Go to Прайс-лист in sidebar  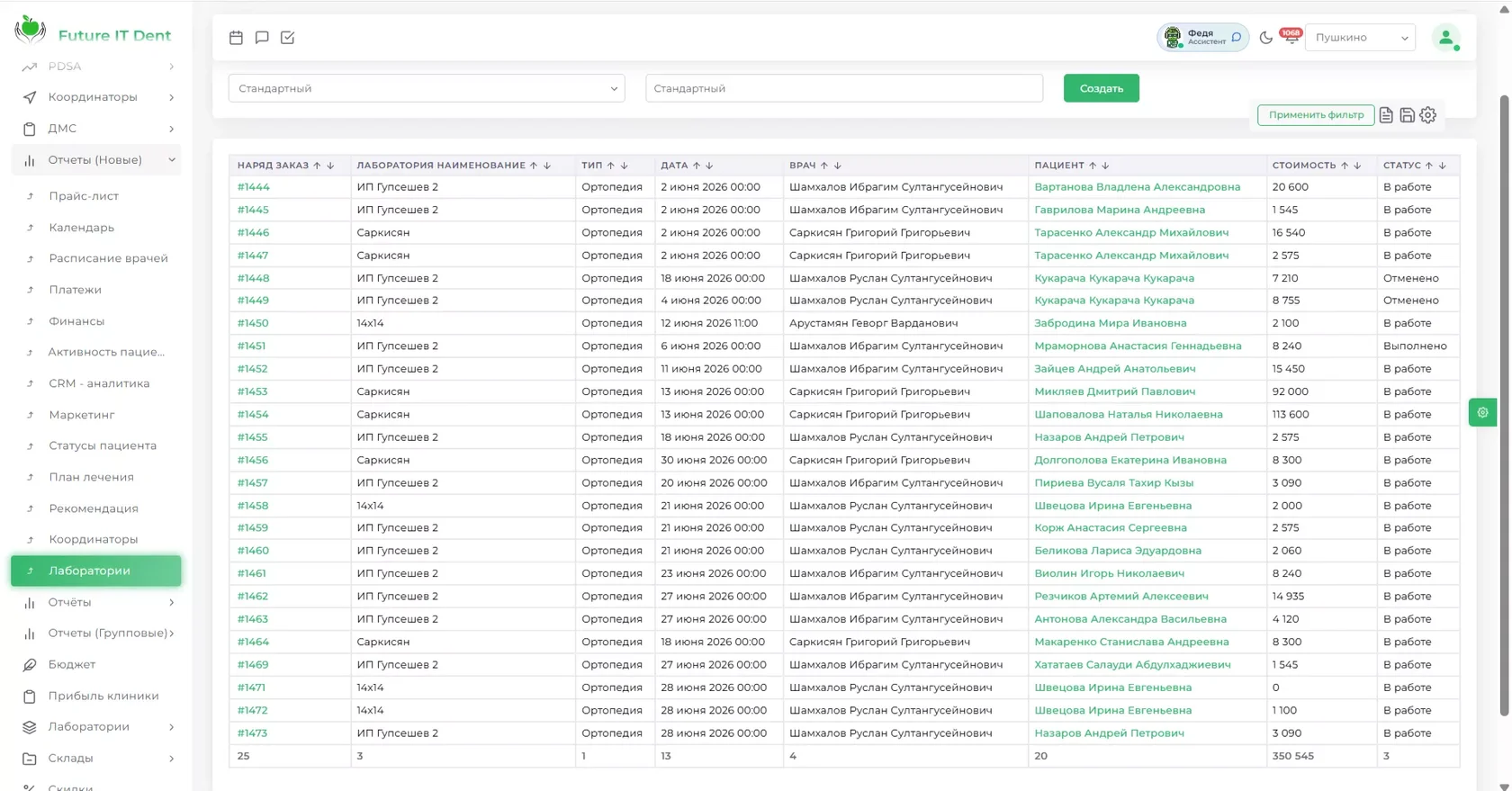point(84,196)
